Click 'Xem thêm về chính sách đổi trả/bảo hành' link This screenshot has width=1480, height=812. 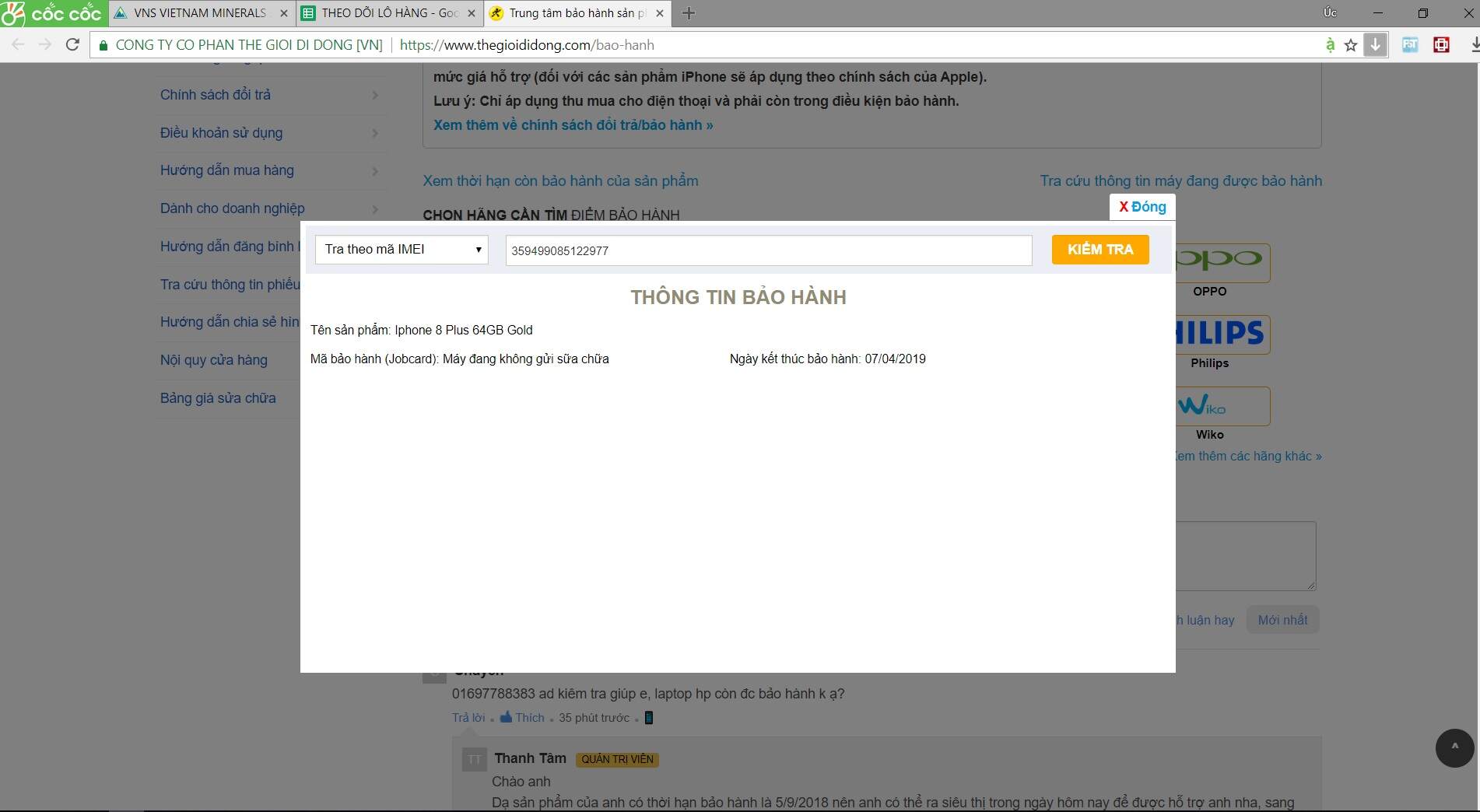point(573,125)
